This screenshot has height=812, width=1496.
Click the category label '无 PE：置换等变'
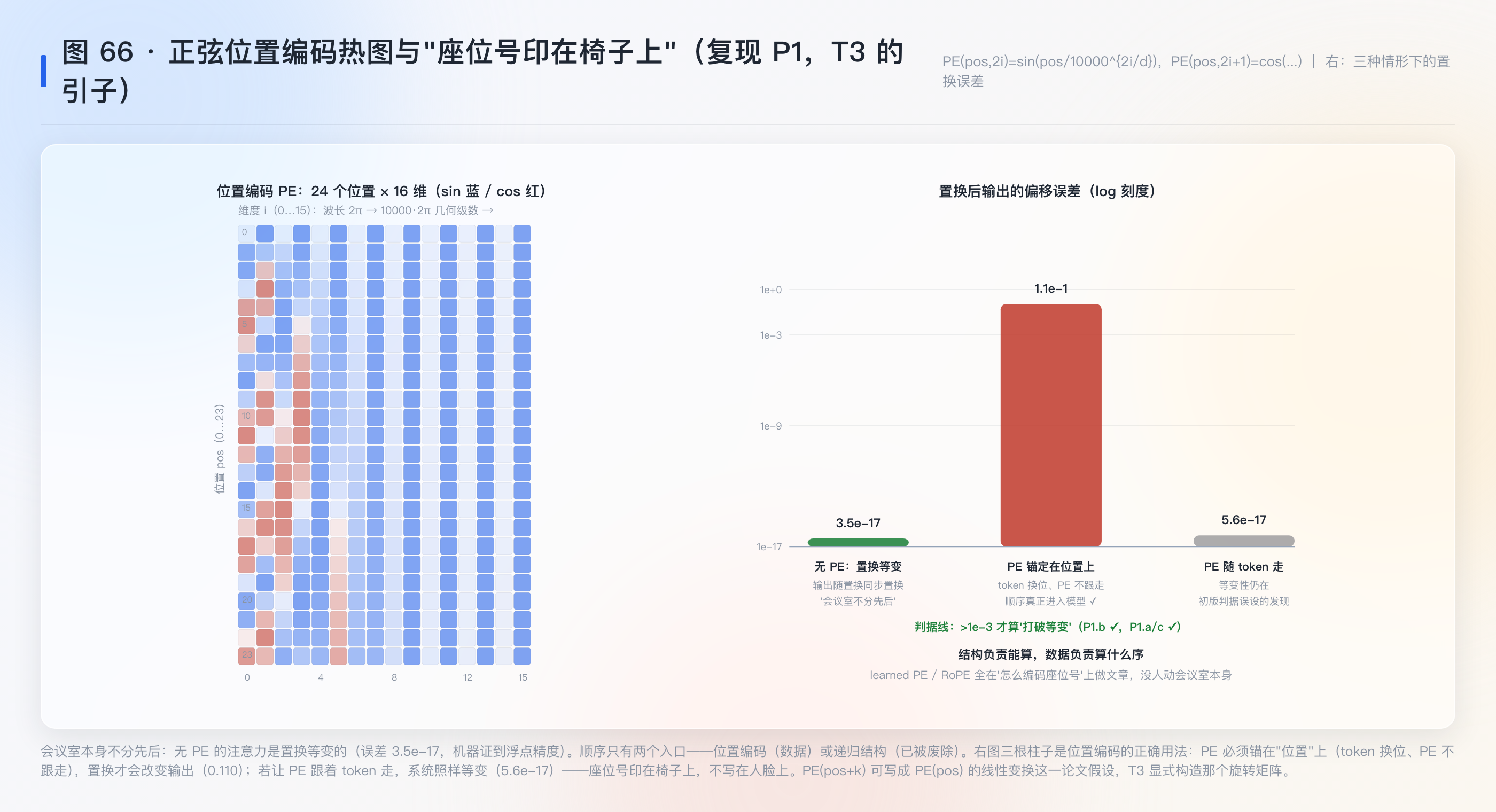(x=858, y=566)
